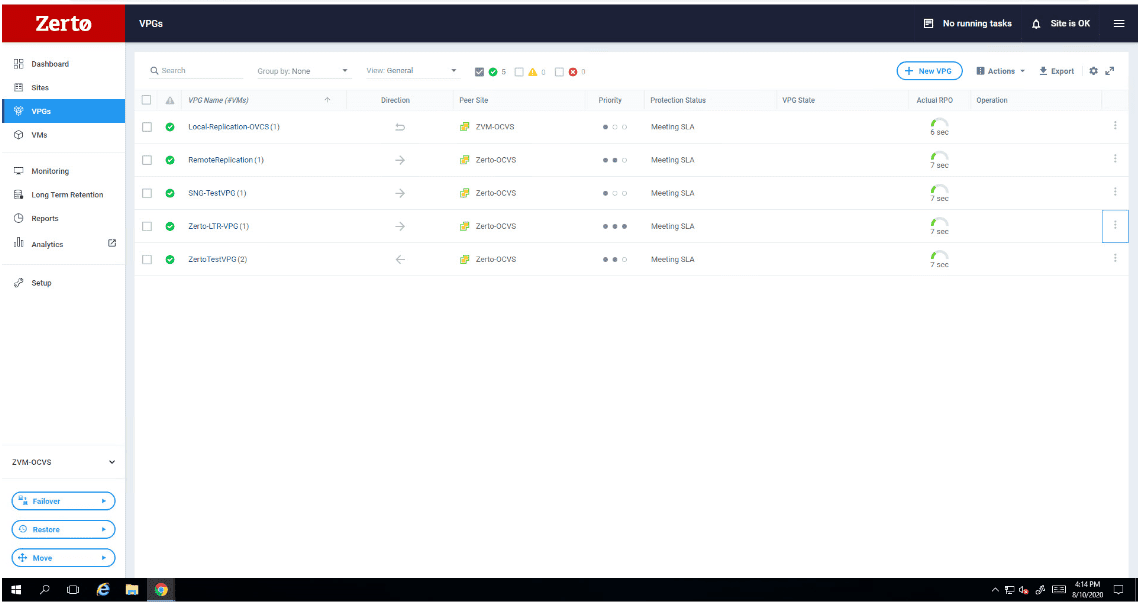
Task: Open the View: General dropdown
Action: (x=411, y=71)
